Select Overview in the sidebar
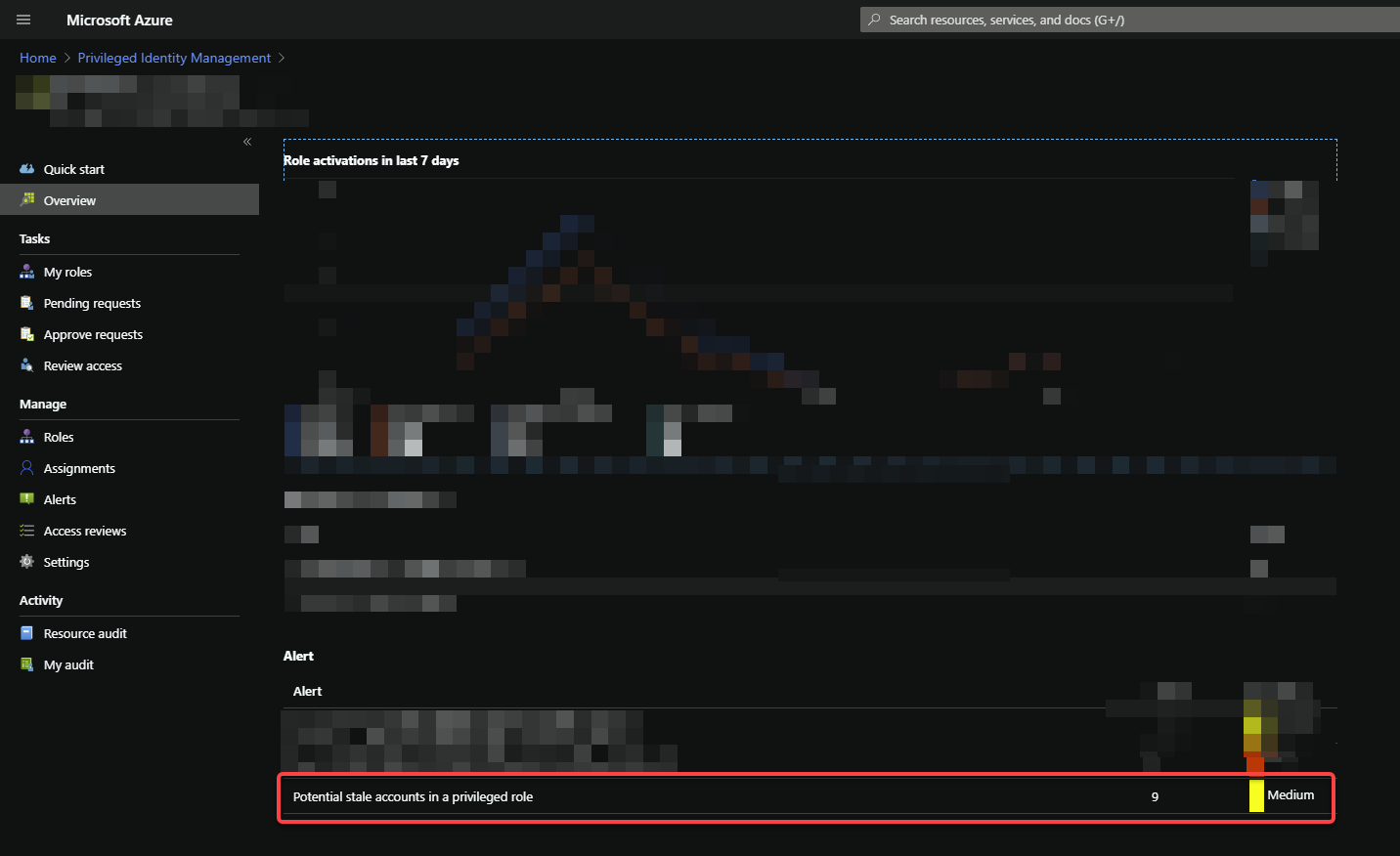 point(129,199)
